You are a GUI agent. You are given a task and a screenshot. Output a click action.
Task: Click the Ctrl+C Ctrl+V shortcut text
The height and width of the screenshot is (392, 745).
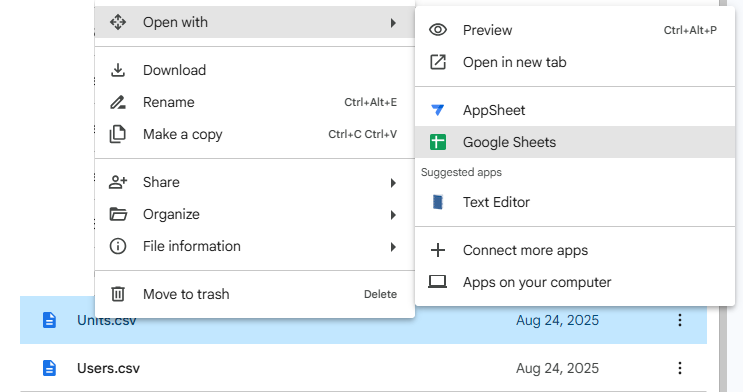coord(363,134)
